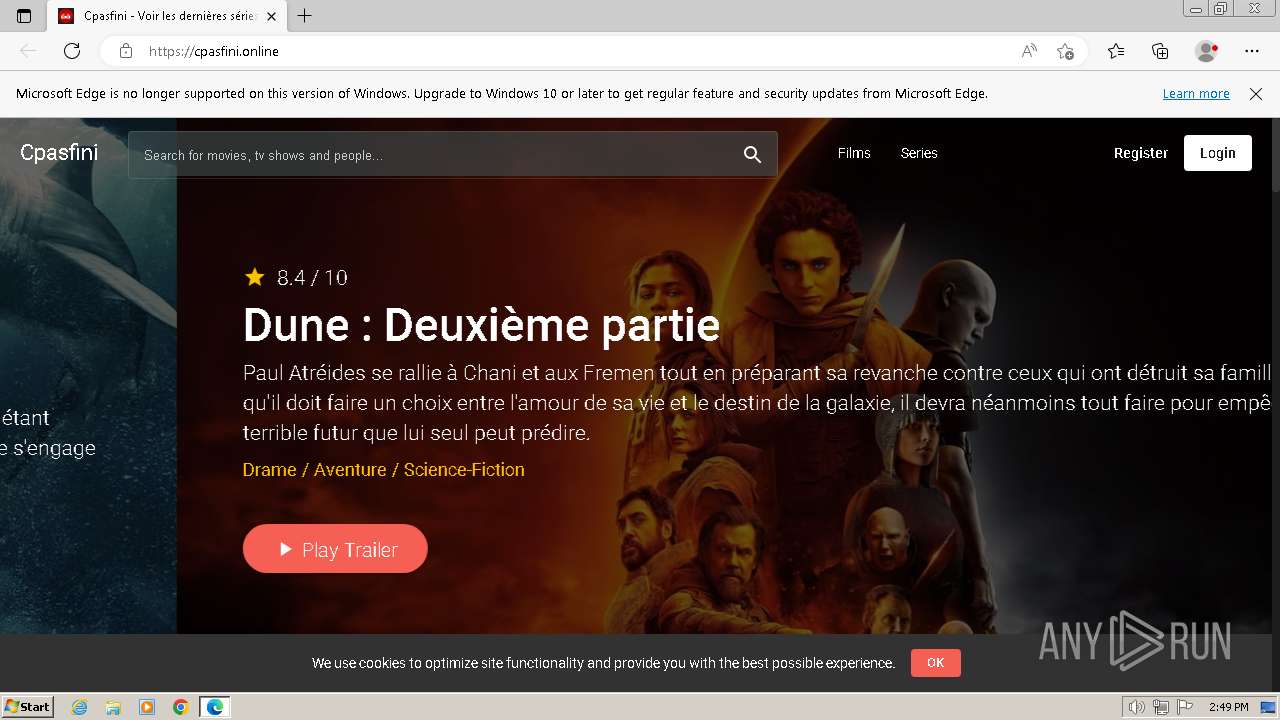The image size is (1280, 720).
Task: Click the Login button
Action: (x=1218, y=153)
